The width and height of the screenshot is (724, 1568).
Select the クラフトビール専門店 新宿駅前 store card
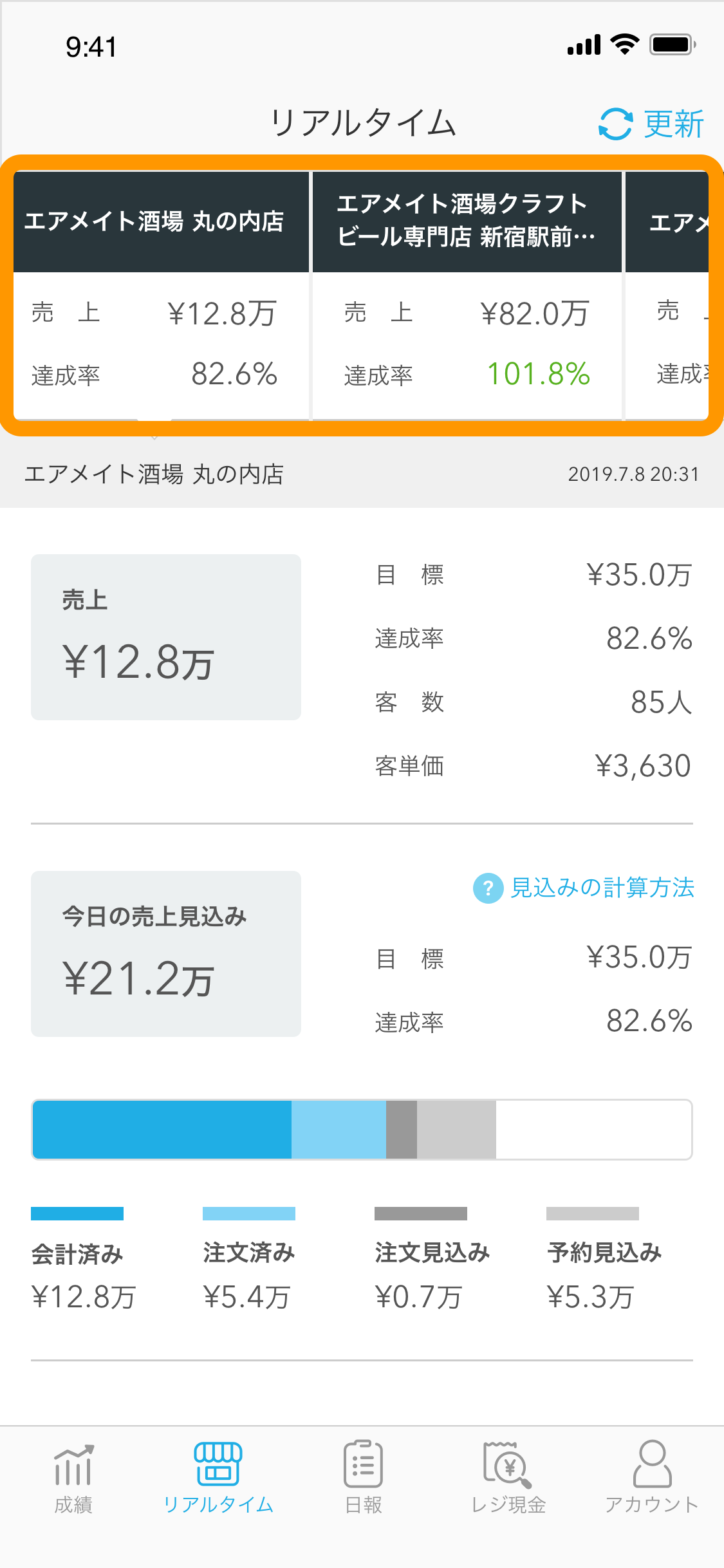[467, 295]
